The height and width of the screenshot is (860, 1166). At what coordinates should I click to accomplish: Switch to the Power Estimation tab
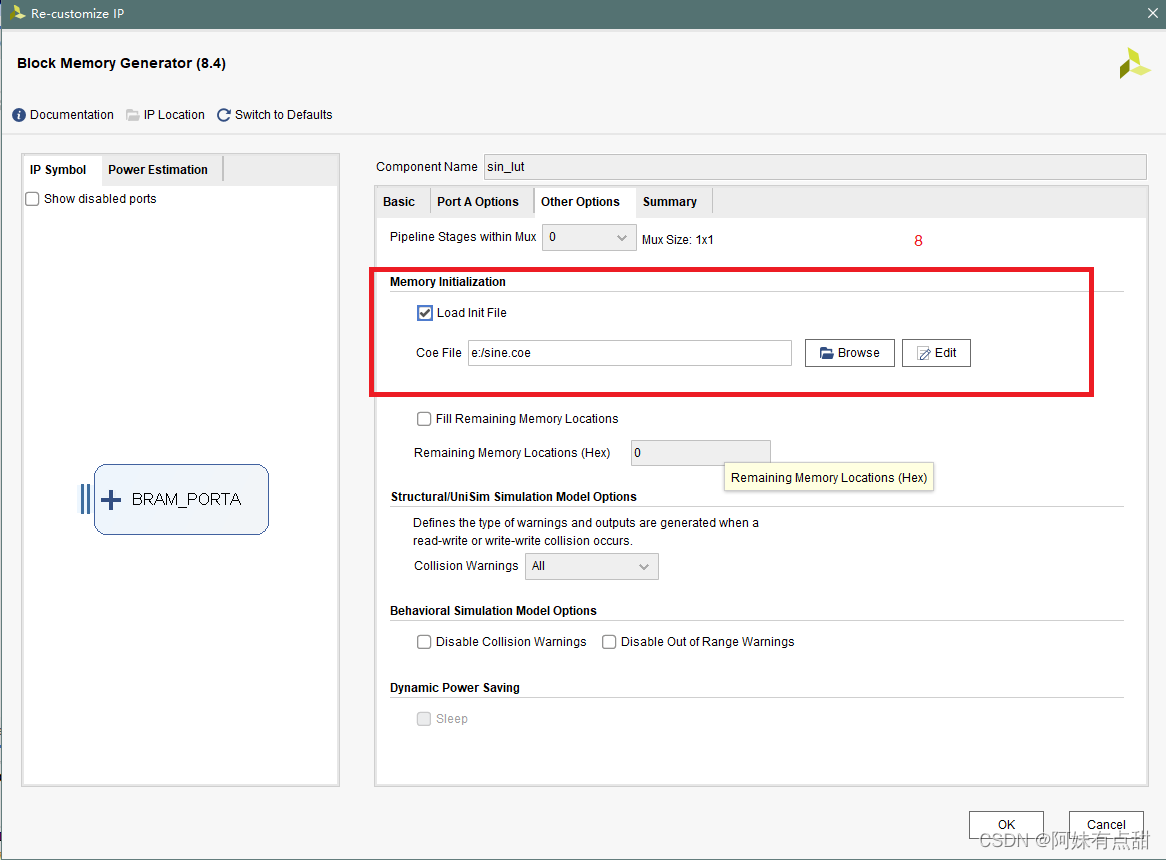pyautogui.click(x=158, y=169)
